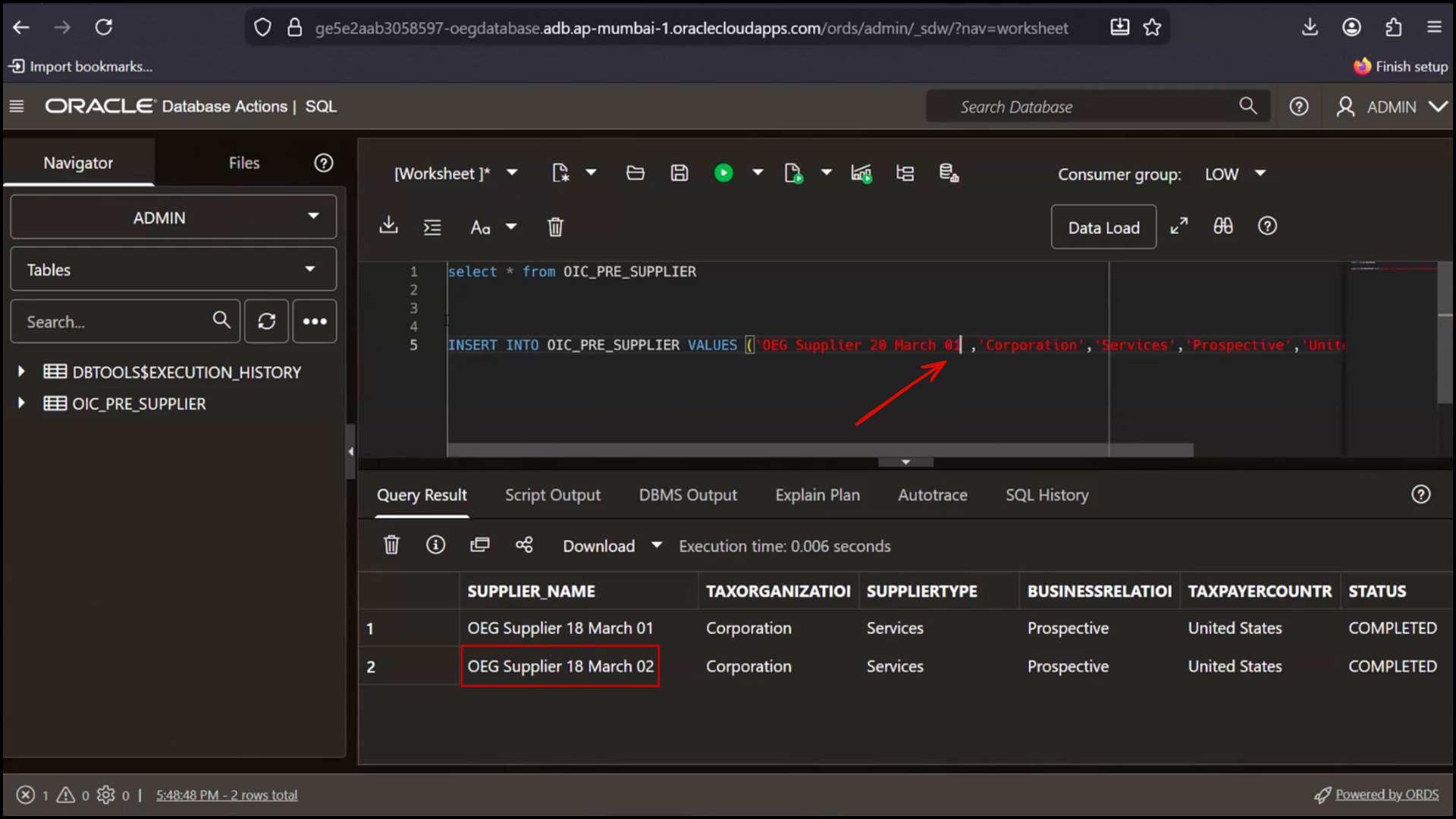Open a saved worksheet via folder icon
This screenshot has width=1456, height=819.
635,173
